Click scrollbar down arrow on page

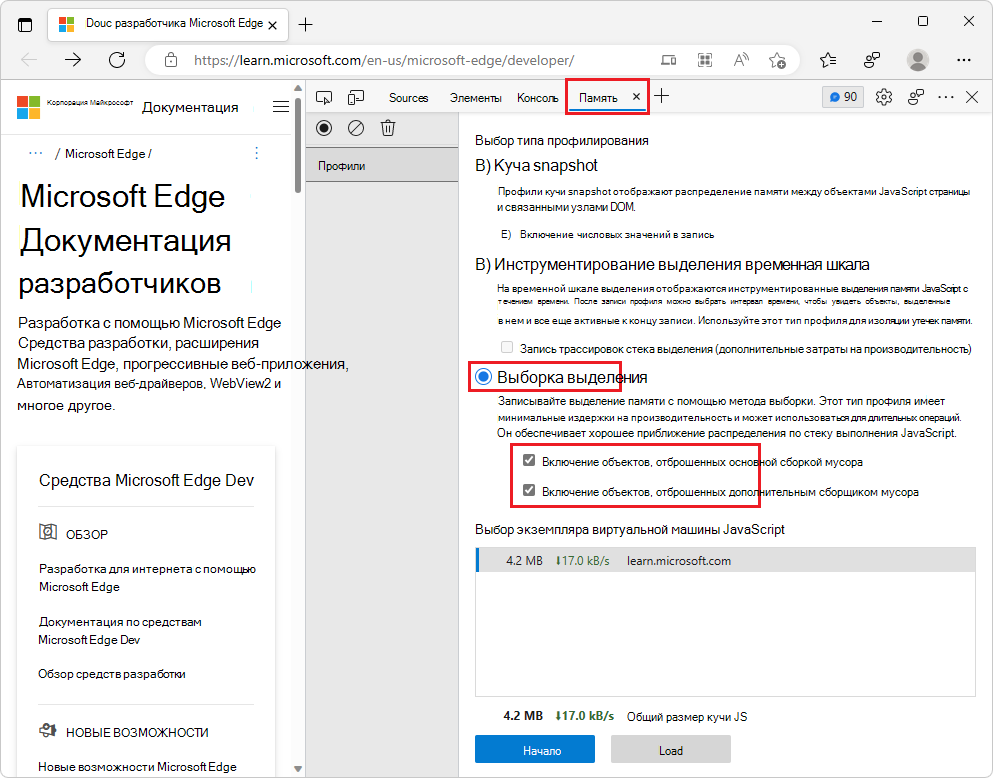pyautogui.click(x=298, y=769)
